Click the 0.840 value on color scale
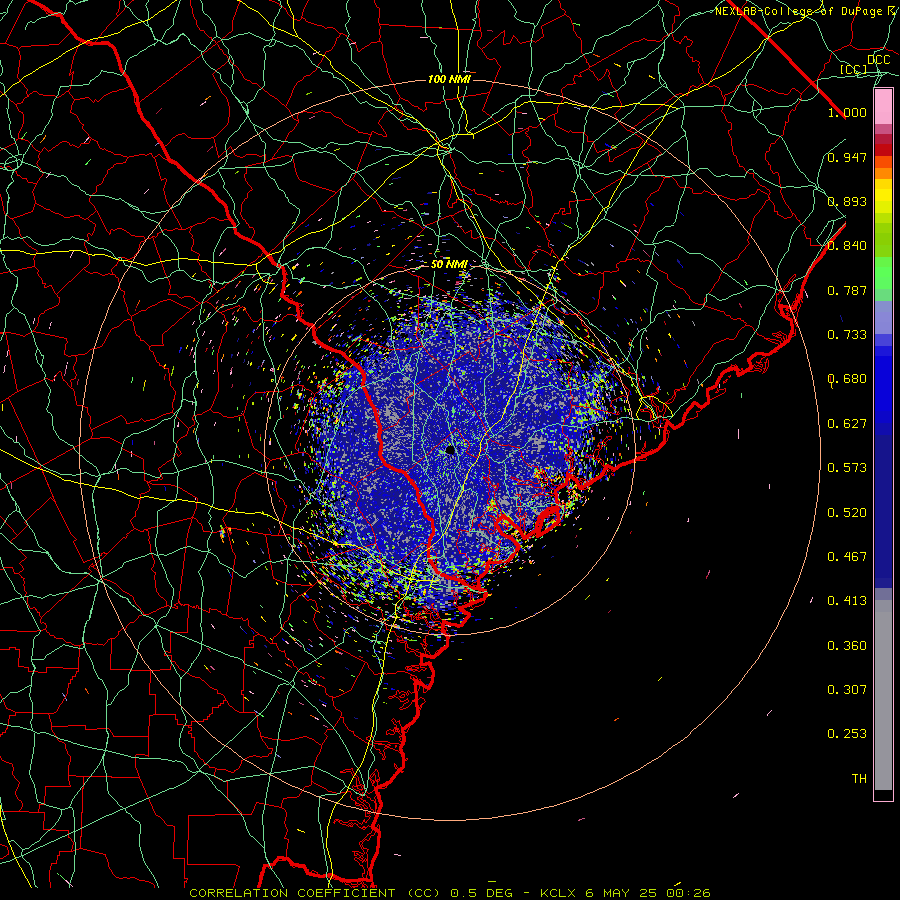Viewport: 900px width, 900px height. click(847, 246)
